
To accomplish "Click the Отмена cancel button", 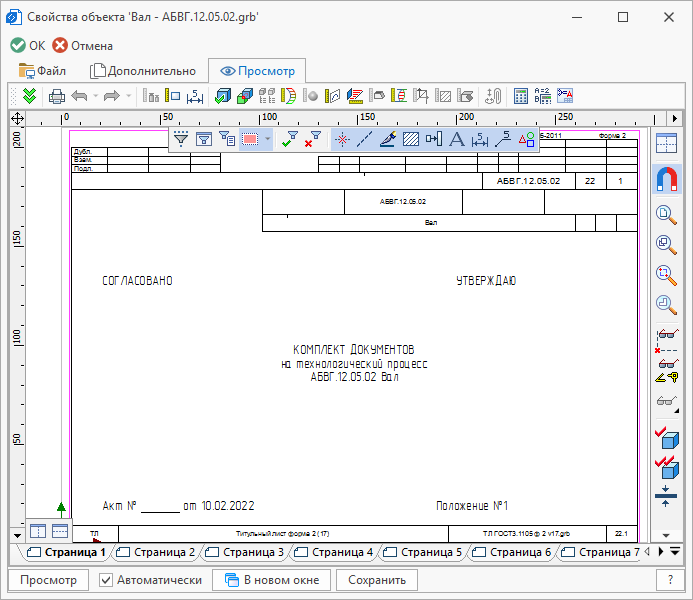I will (82, 46).
